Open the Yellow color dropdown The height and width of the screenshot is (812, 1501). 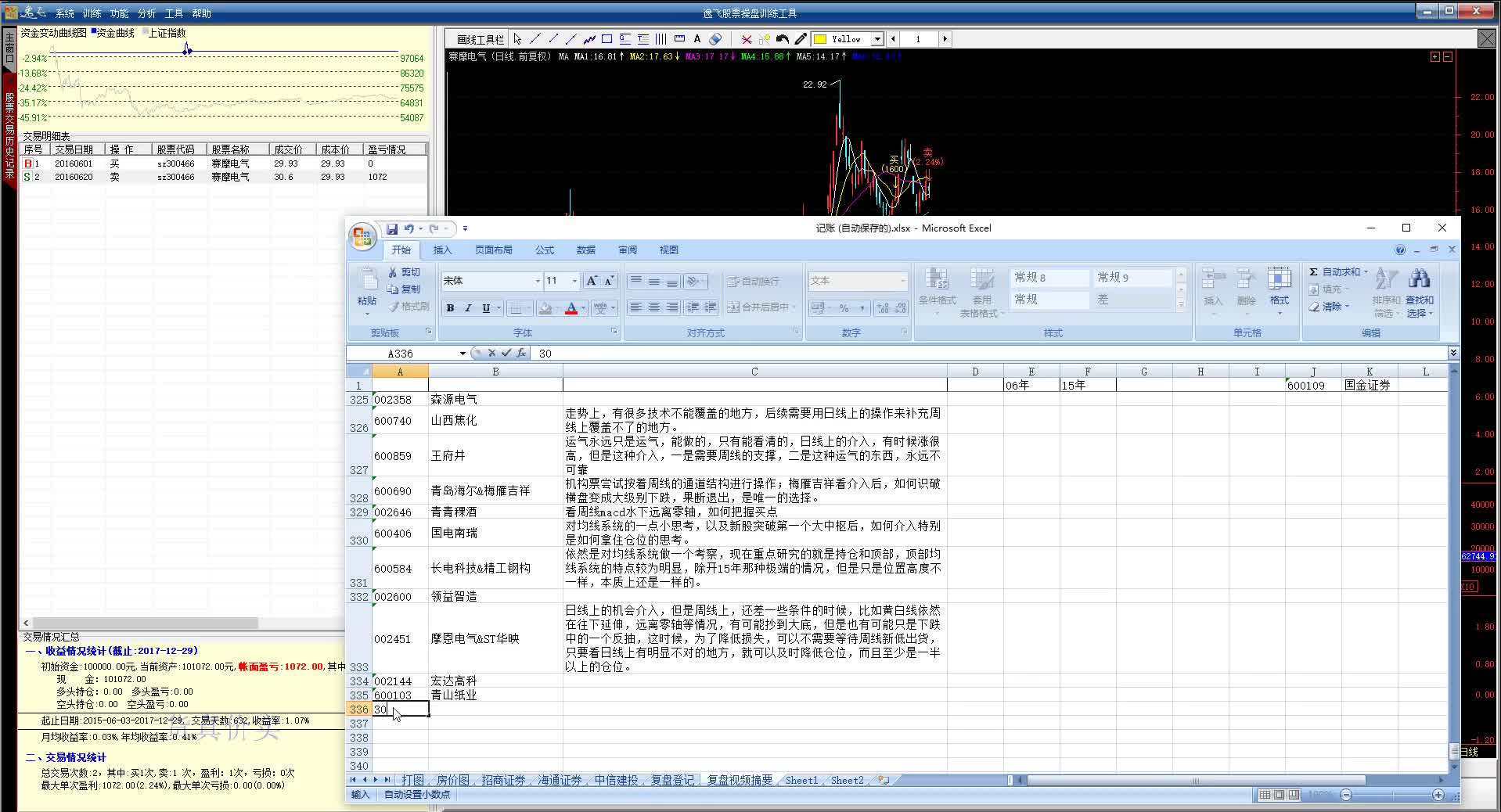(877, 39)
